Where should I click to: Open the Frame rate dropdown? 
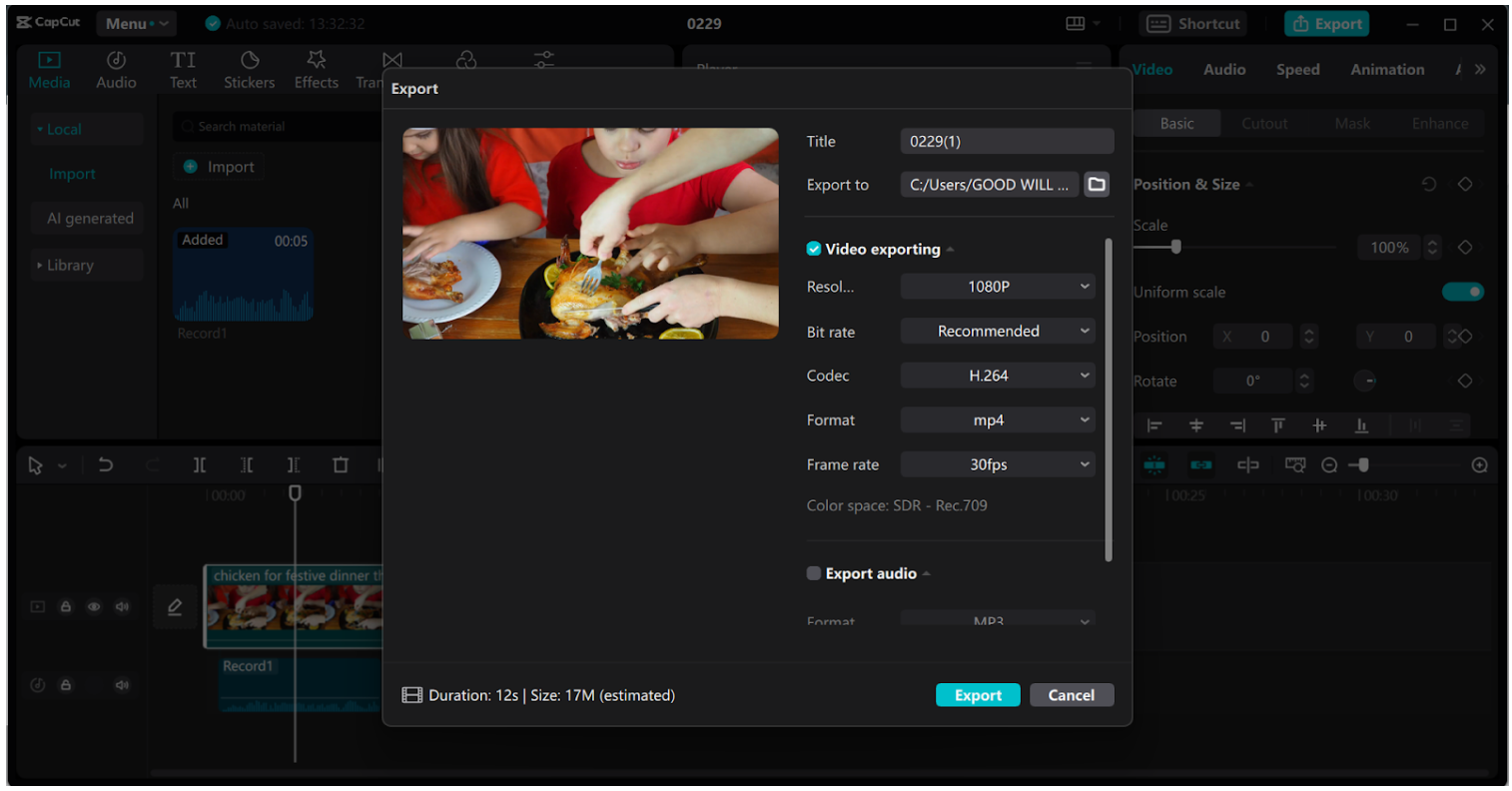click(997, 463)
